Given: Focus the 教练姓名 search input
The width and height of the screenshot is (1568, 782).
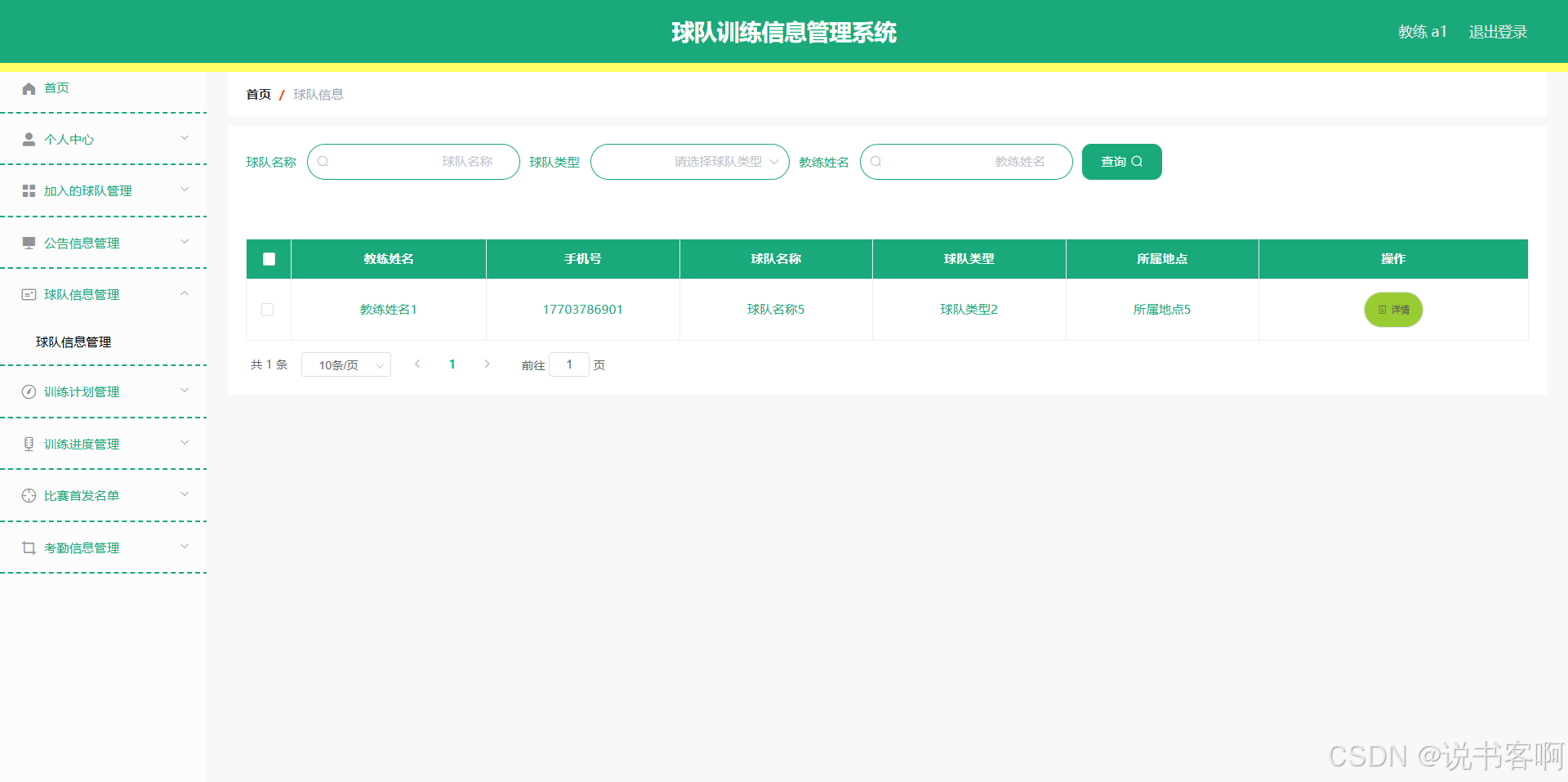Looking at the screenshot, I should pos(966,162).
